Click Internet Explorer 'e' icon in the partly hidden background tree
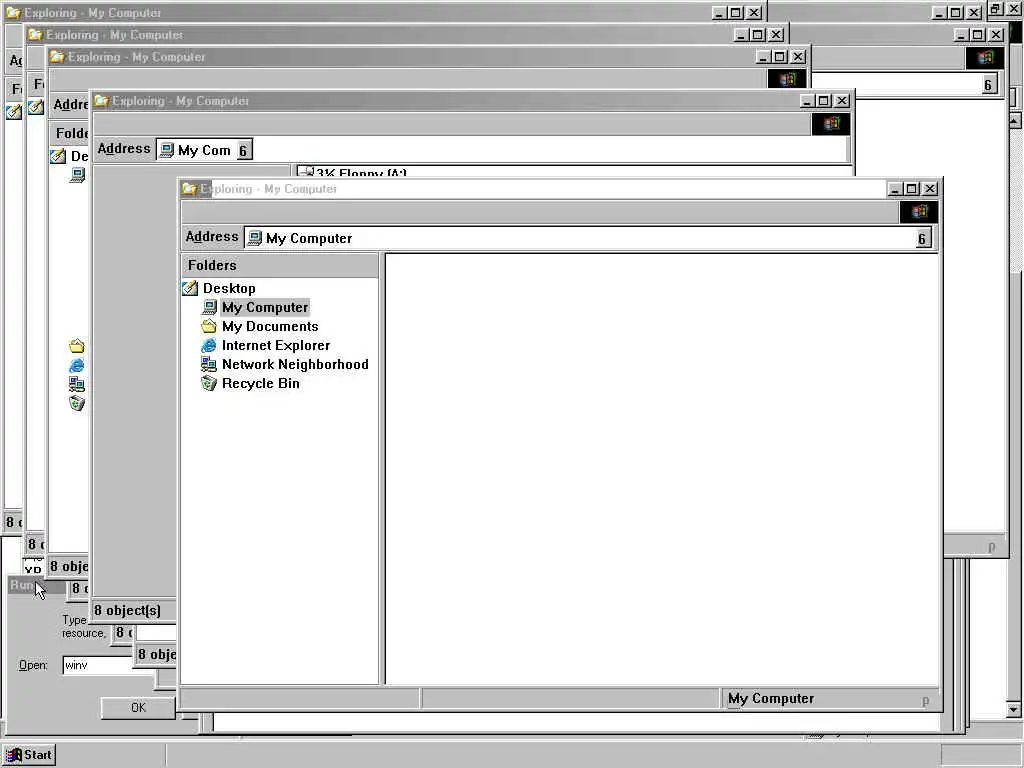Image resolution: width=1024 pixels, height=768 pixels. [77, 365]
